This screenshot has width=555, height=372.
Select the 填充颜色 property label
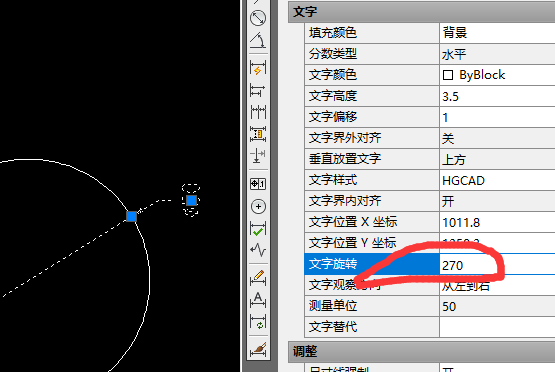click(333, 33)
